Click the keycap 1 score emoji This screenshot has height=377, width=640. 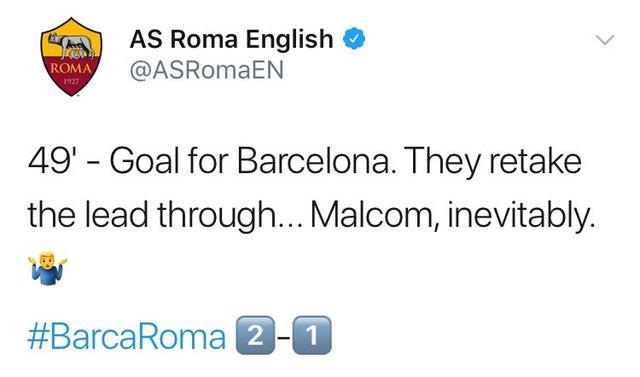[x=312, y=335]
